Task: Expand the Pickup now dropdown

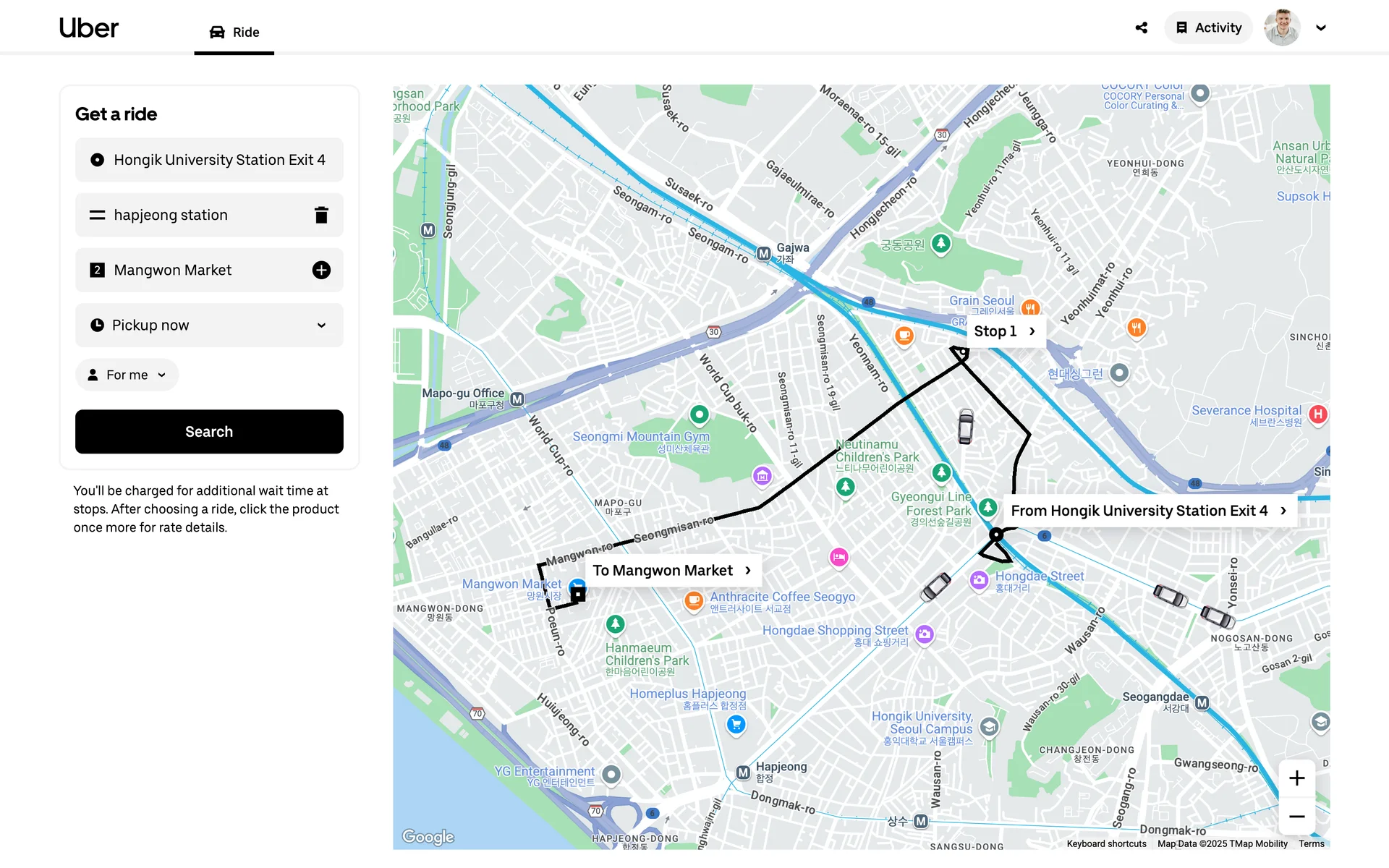Action: (x=209, y=325)
